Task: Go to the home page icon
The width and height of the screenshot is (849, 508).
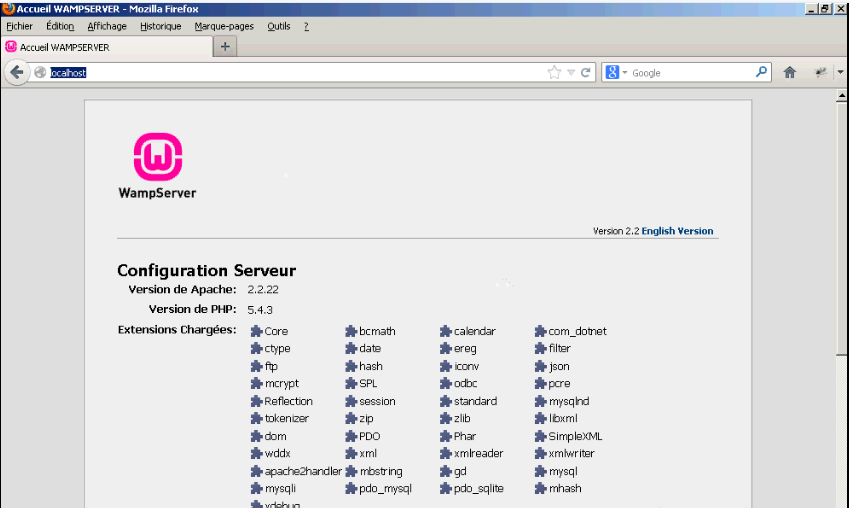Action: click(790, 72)
